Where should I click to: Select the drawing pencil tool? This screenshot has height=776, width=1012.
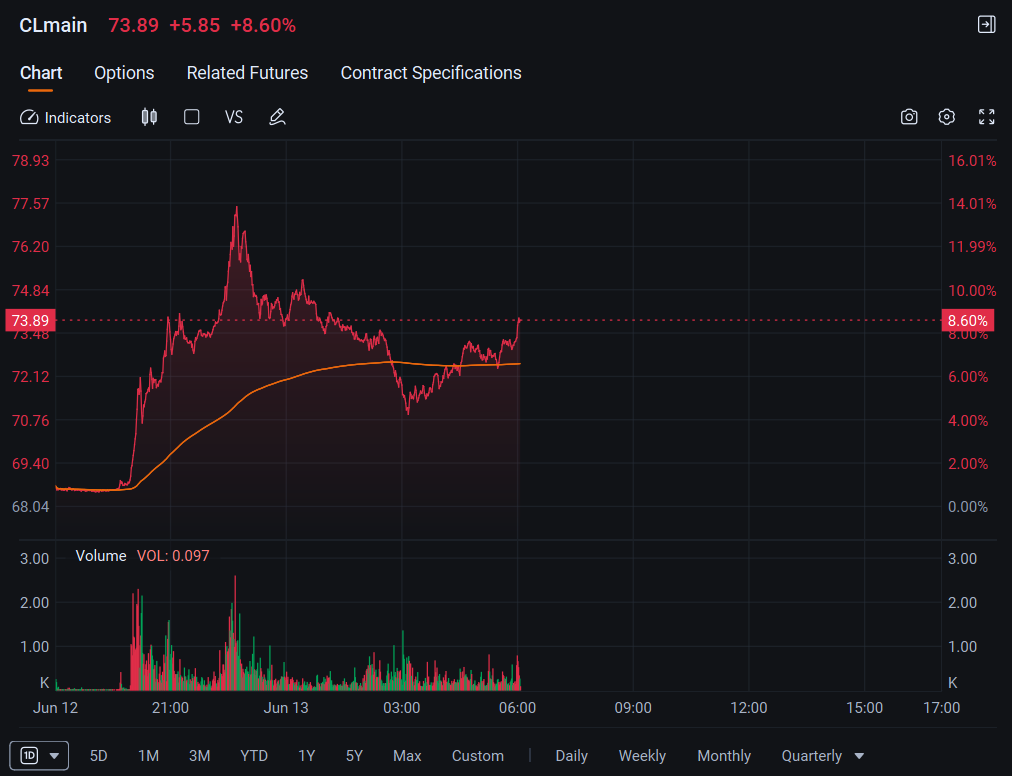point(278,117)
